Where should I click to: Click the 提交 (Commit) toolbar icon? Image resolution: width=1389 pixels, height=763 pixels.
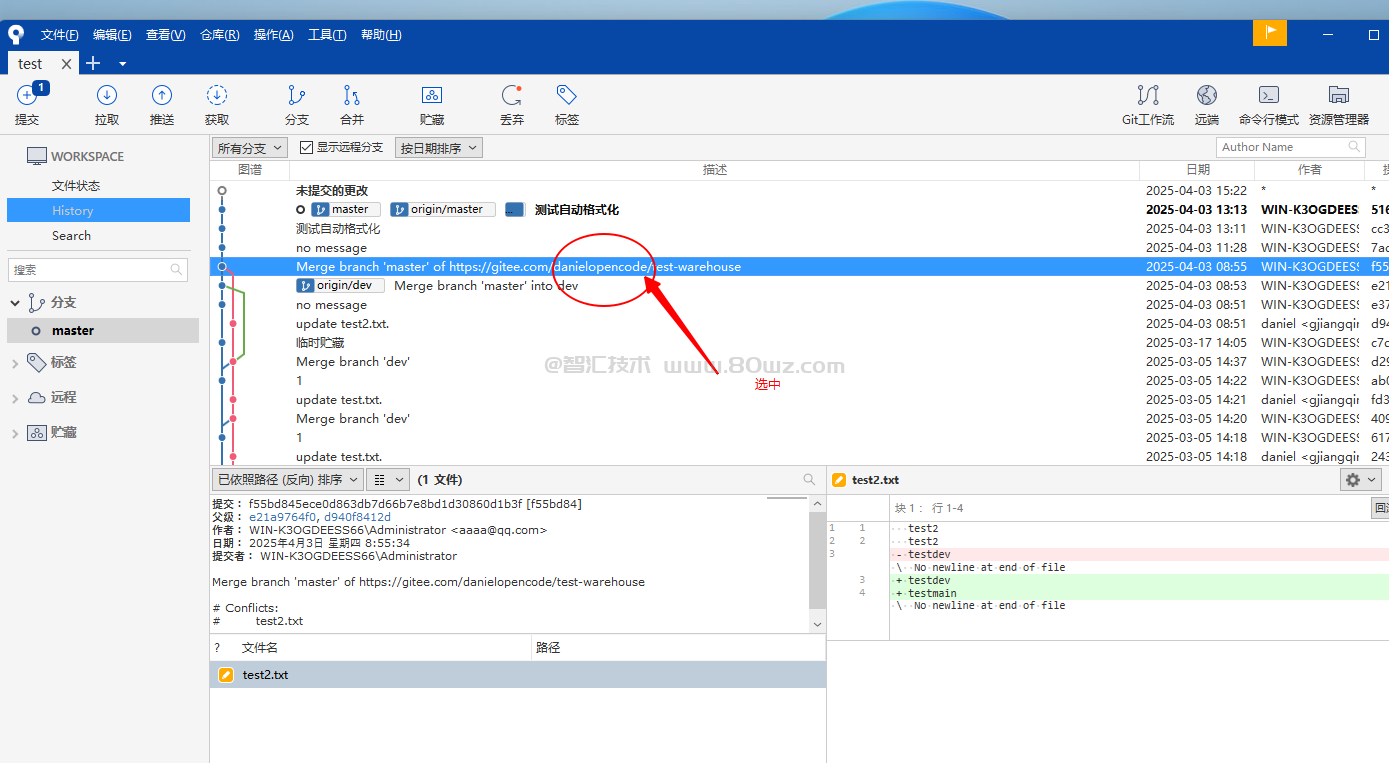tap(27, 103)
